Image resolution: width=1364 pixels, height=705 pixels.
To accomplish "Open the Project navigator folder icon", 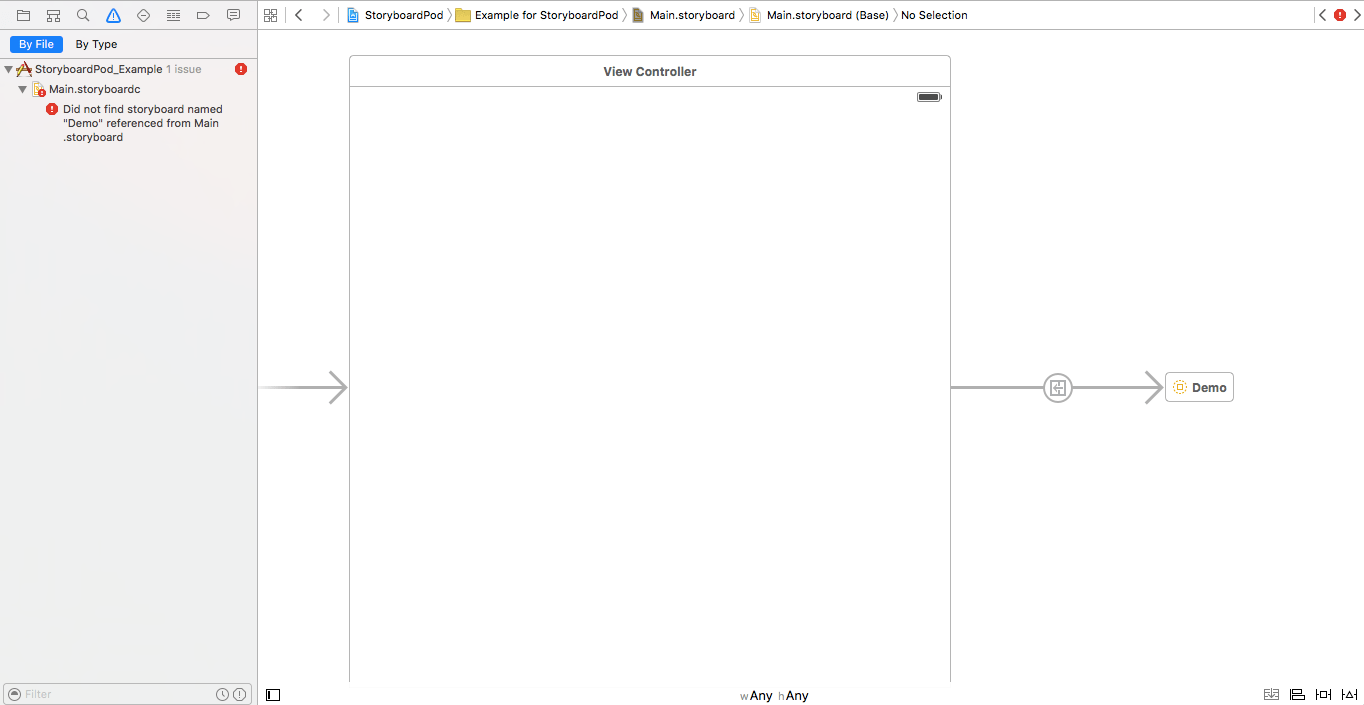I will pos(23,15).
